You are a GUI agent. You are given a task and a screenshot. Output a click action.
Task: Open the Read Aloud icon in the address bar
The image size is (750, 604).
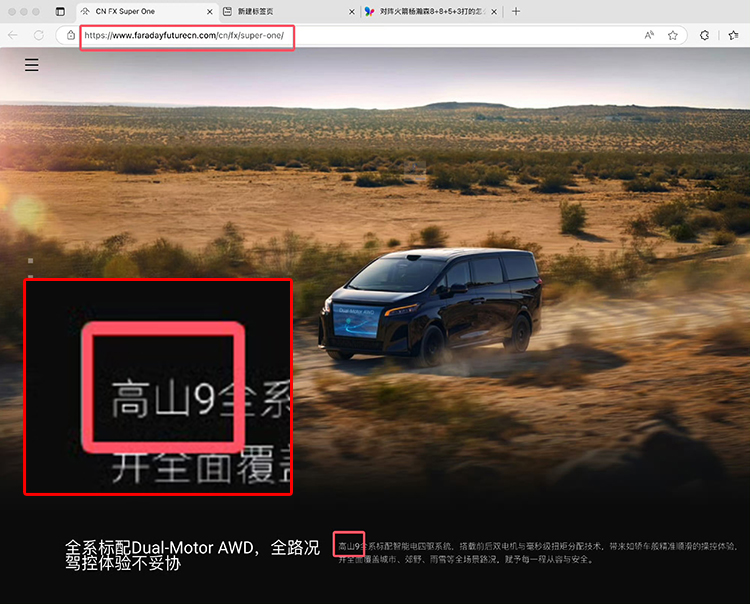pyautogui.click(x=649, y=35)
